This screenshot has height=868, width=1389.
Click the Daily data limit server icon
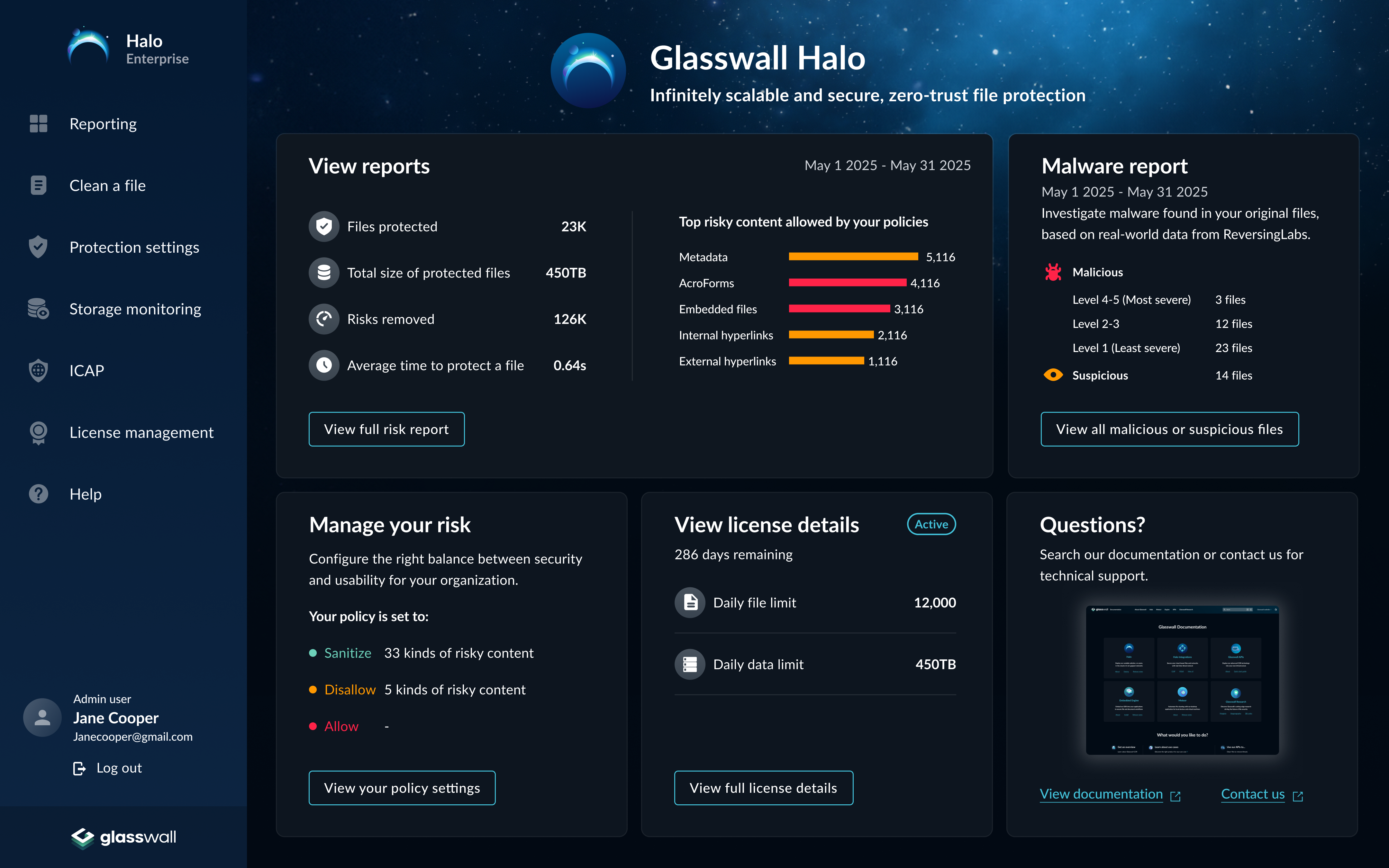(690, 664)
